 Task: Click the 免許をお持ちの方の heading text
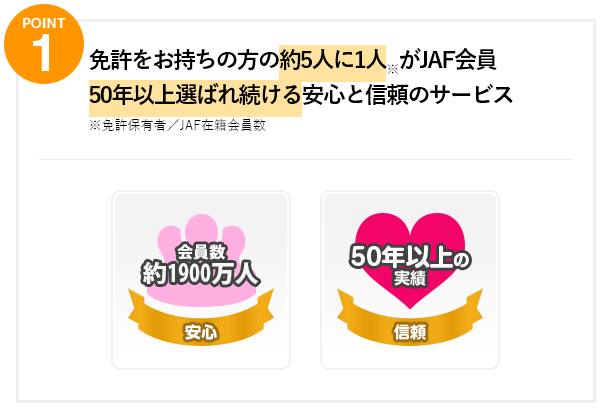pos(184,61)
